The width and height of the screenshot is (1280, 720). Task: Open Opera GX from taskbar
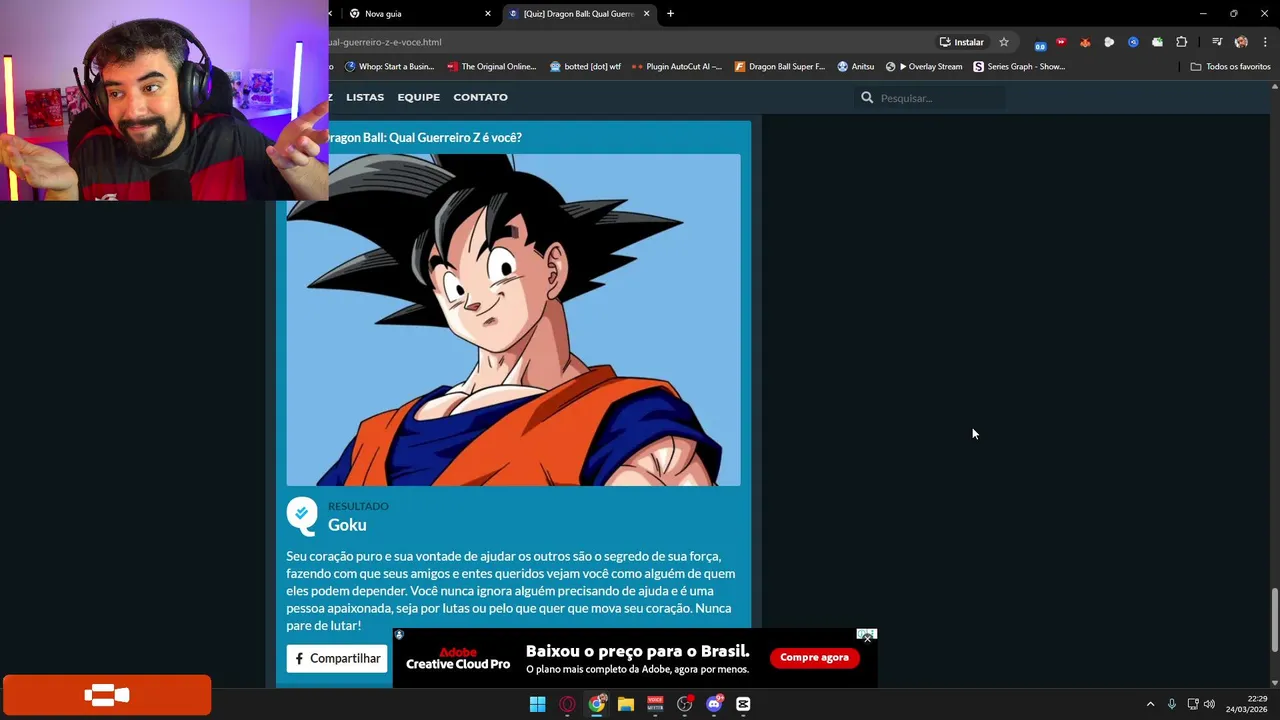point(567,704)
